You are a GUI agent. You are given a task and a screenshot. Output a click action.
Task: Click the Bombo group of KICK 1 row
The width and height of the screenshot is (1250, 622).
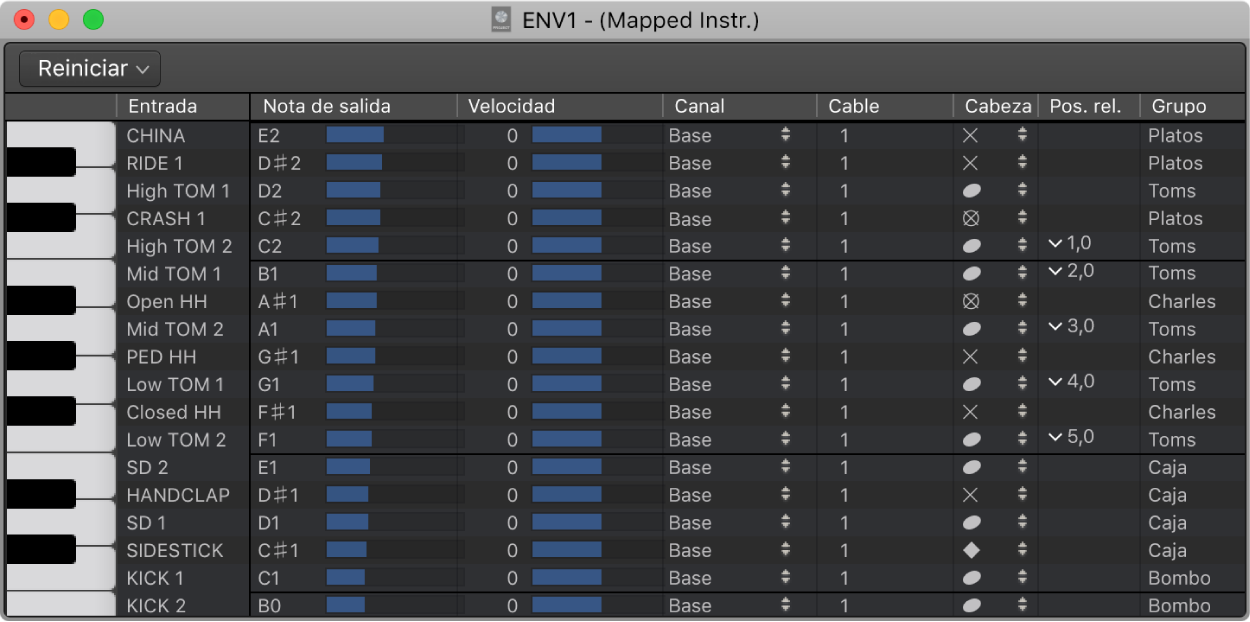1179,578
